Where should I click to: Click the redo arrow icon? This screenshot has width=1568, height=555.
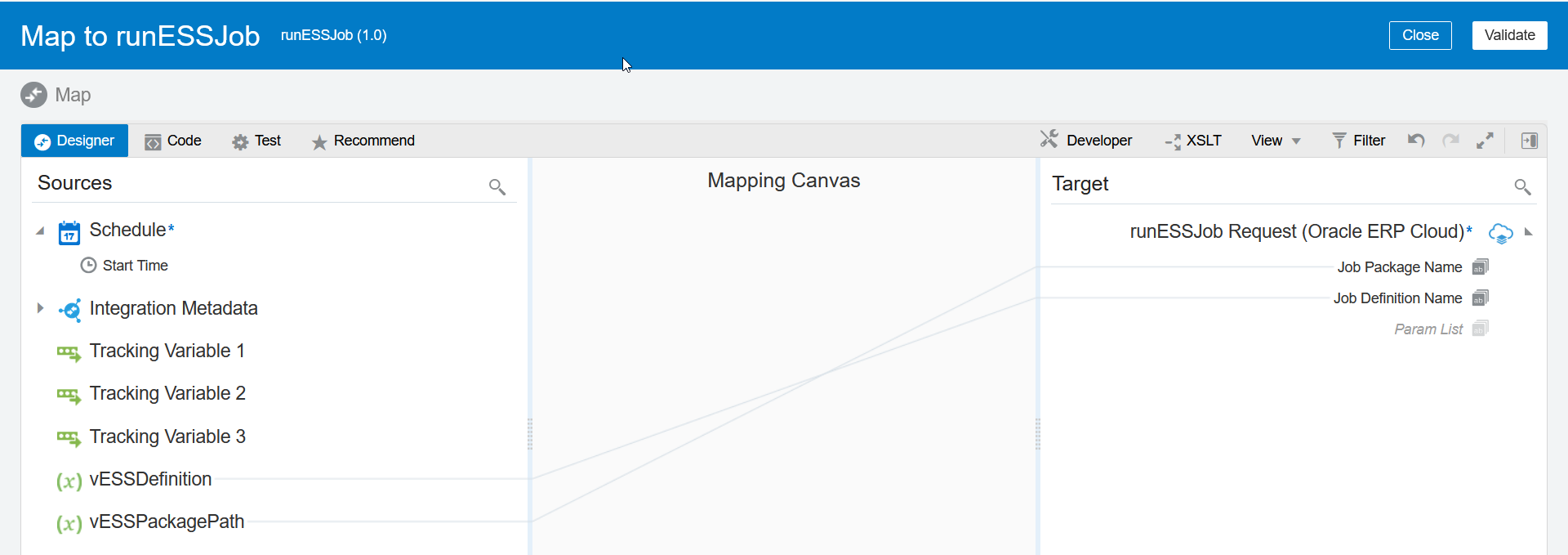pyautogui.click(x=1450, y=141)
